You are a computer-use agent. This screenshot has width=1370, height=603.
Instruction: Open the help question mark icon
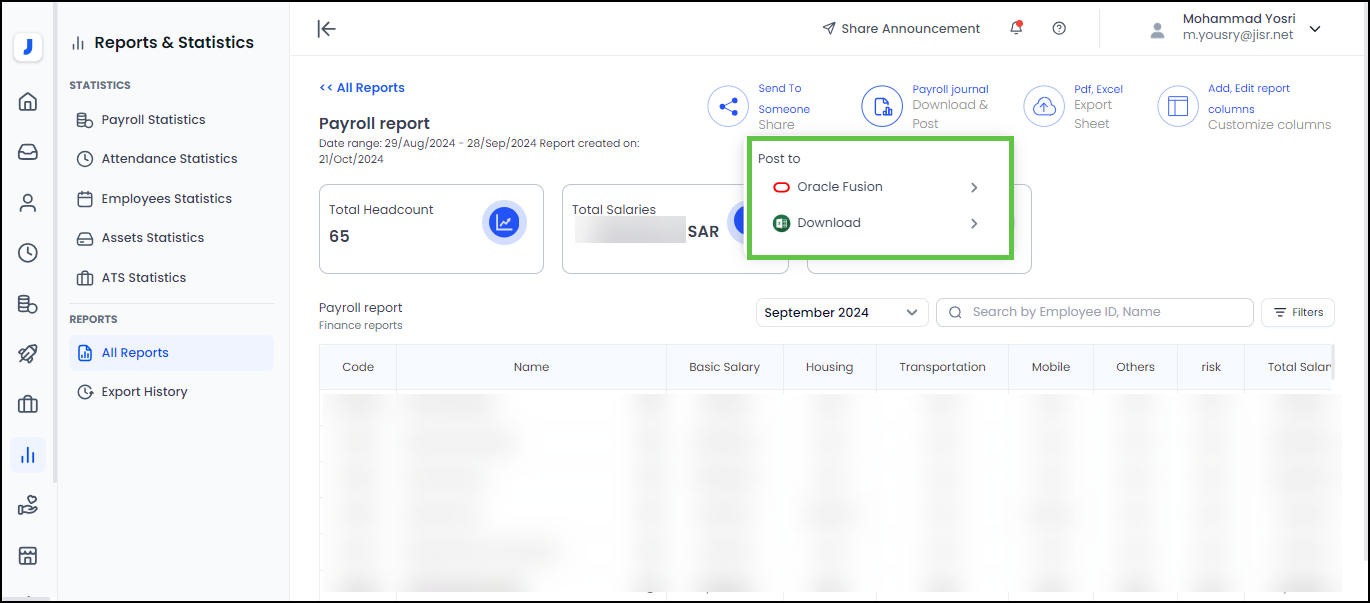click(x=1059, y=29)
